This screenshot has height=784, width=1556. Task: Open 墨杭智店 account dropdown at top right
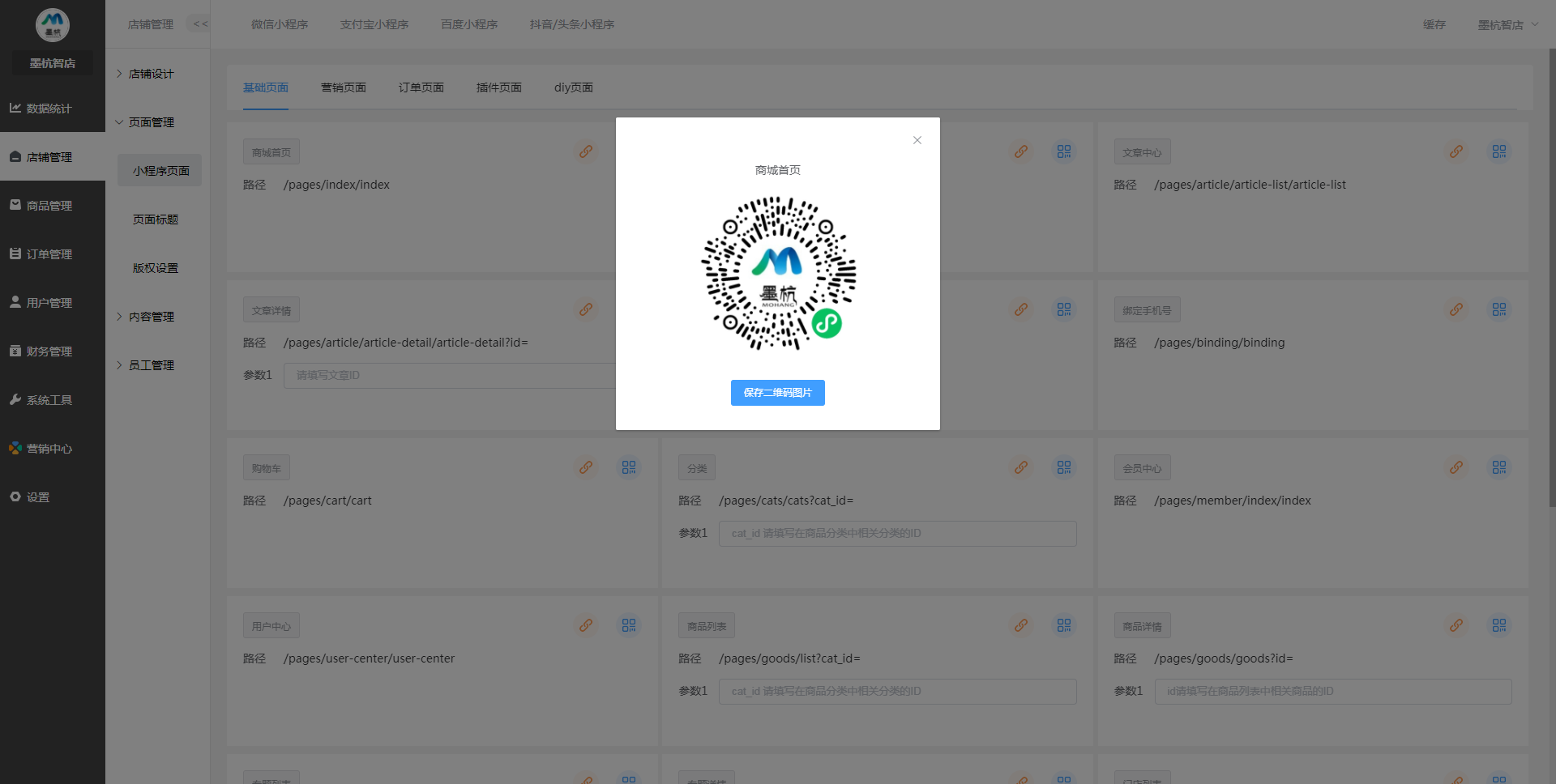pyautogui.click(x=1507, y=24)
